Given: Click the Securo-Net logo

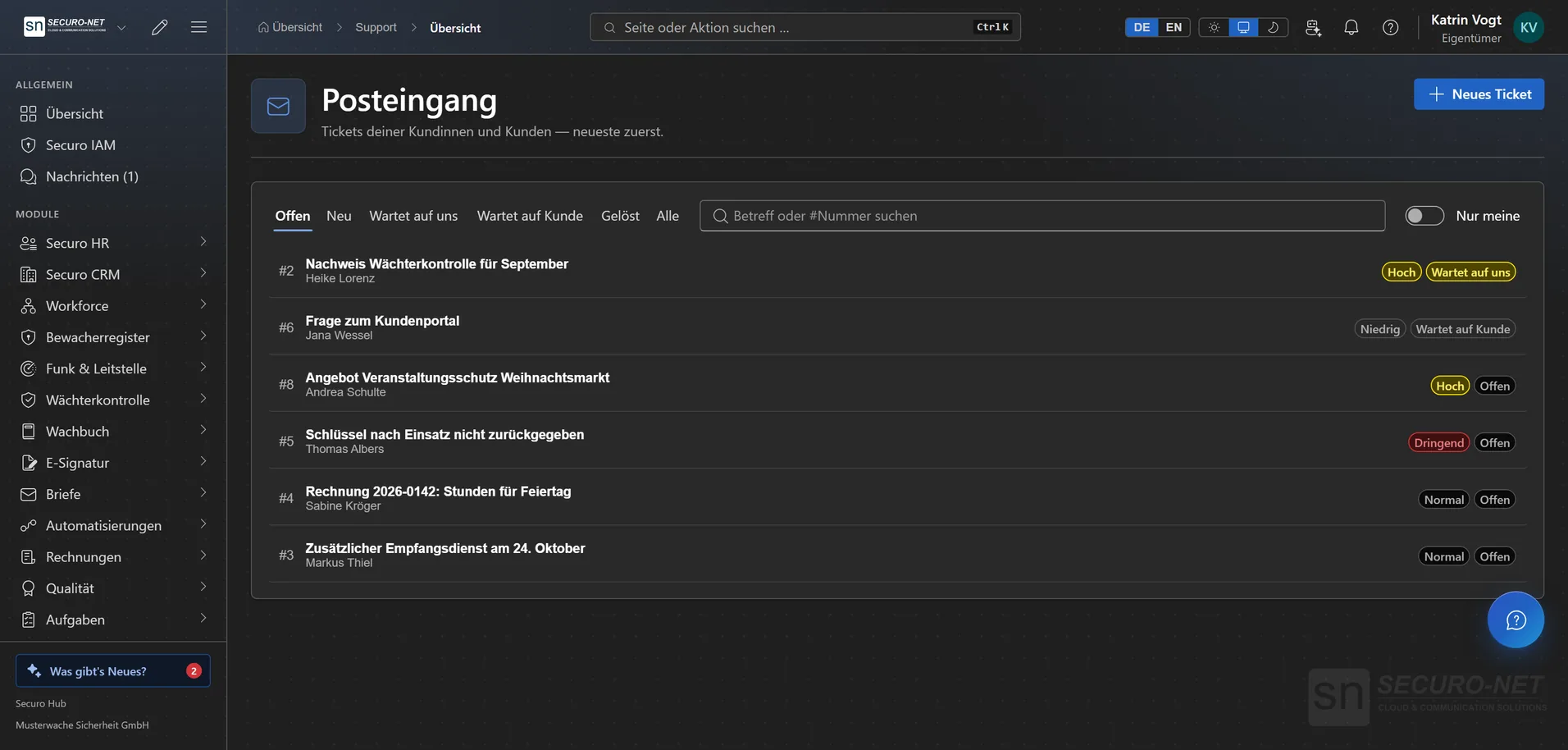Looking at the screenshot, I should tap(66, 26).
